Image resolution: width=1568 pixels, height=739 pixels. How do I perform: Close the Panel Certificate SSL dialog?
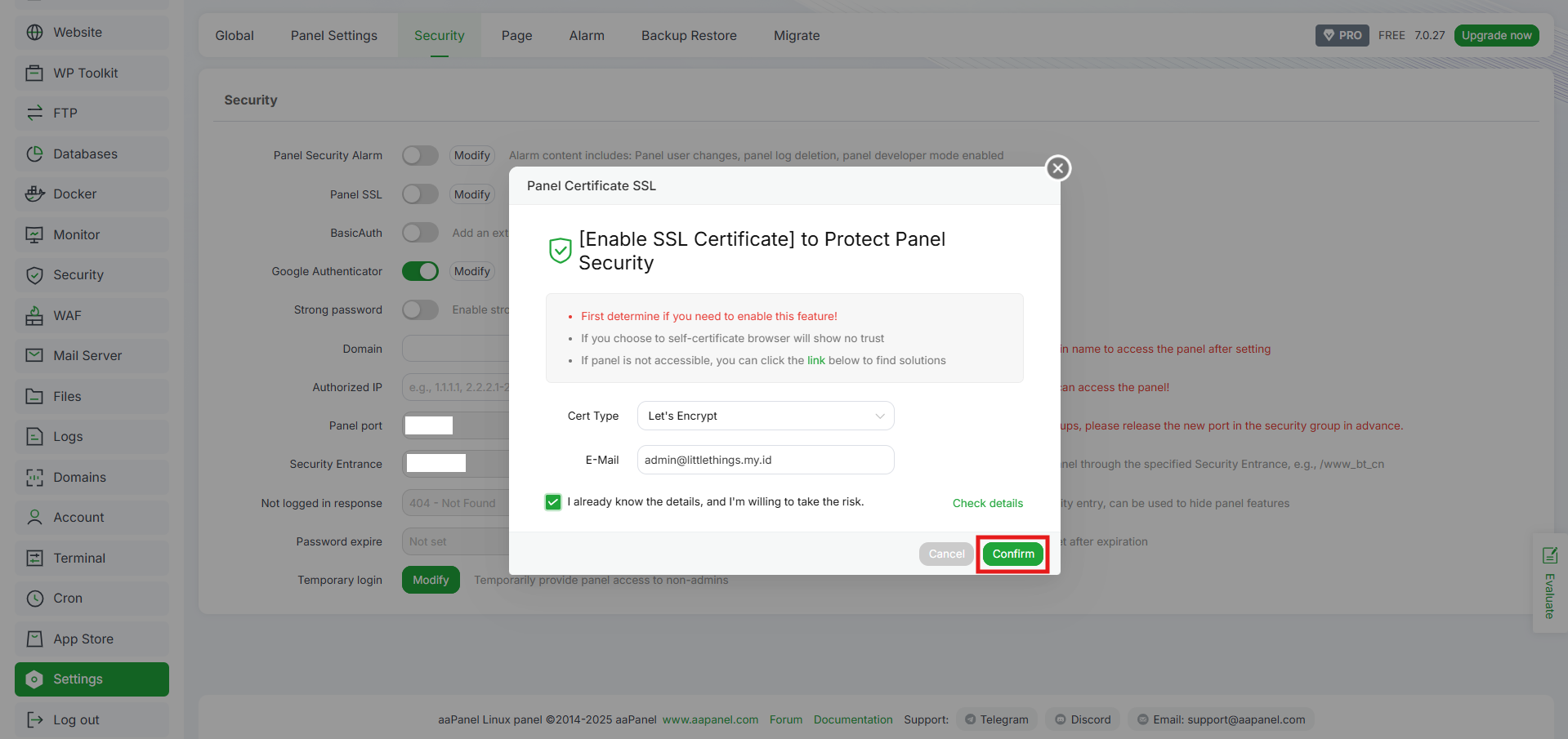pos(1058,168)
